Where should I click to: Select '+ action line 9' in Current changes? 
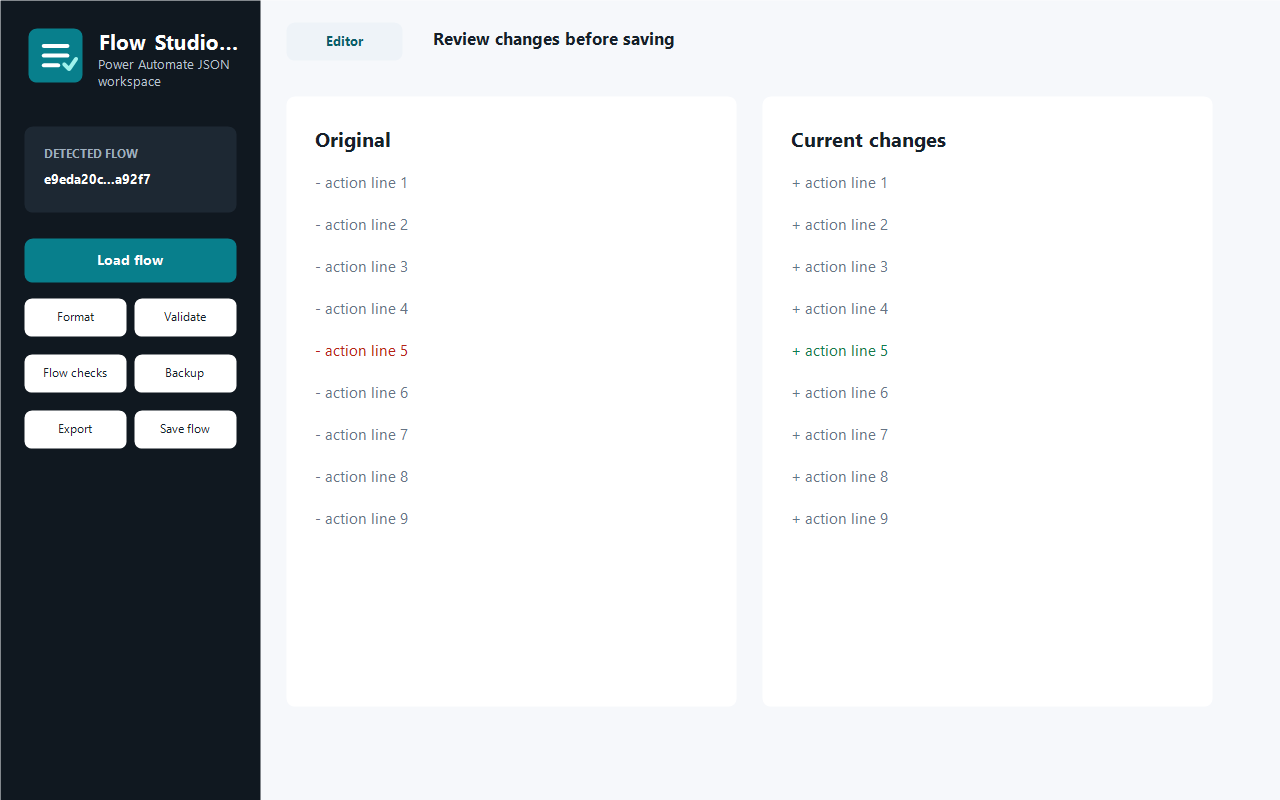[x=840, y=519]
